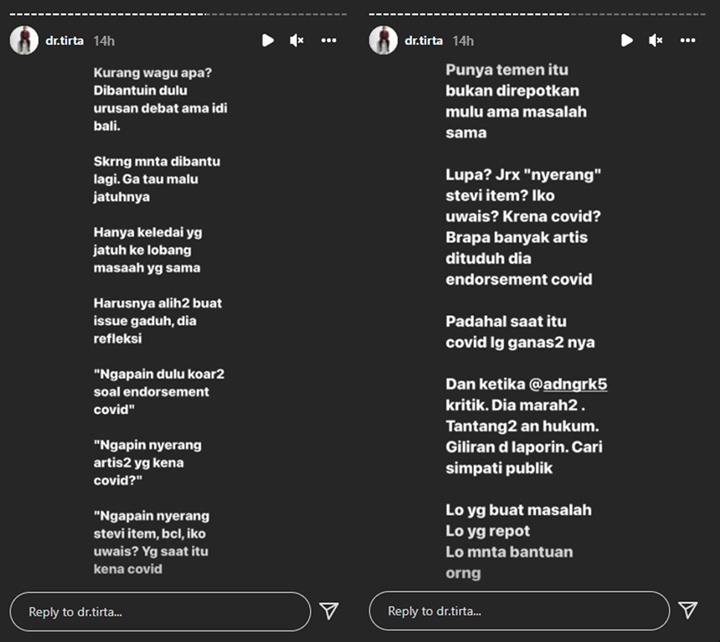
Task: Open more options on left story
Action: point(329,40)
